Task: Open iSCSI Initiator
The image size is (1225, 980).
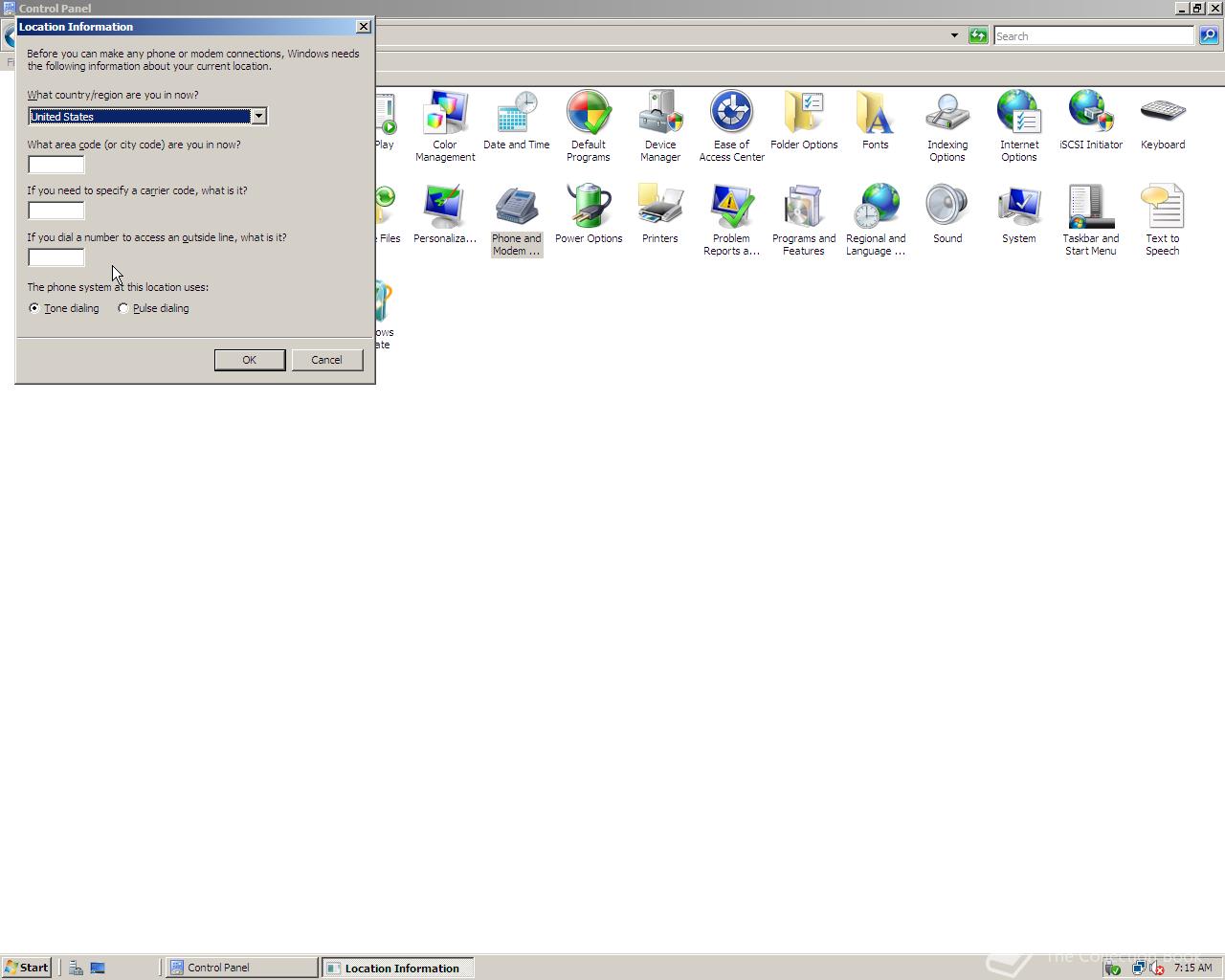Action: pyautogui.click(x=1091, y=121)
